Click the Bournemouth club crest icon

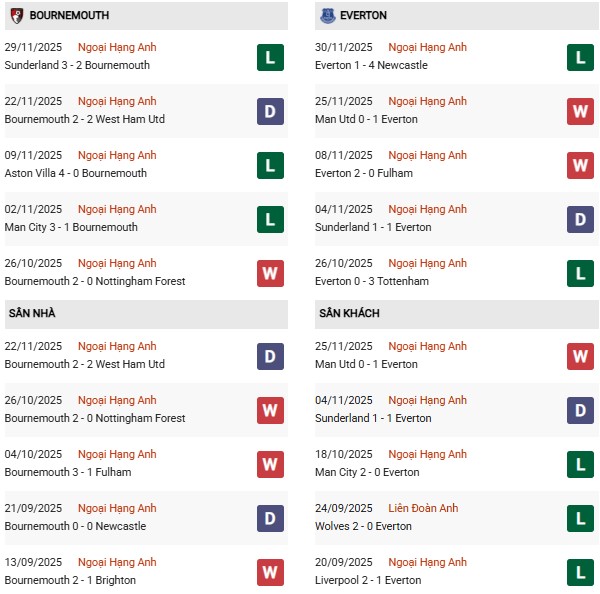[x=16, y=16]
